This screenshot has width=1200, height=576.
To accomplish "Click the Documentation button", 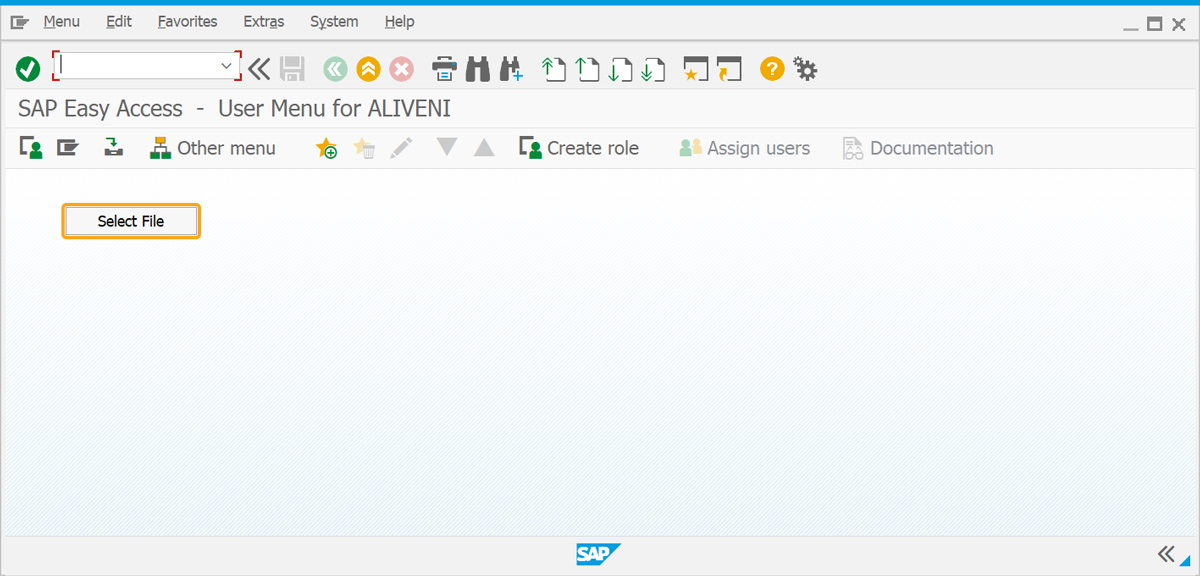I will coord(918,148).
